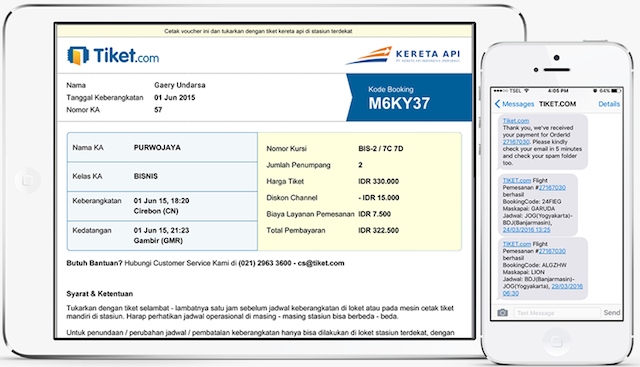Tap the 29/03/2016 06:30 date link
This screenshot has width=640, height=367.
[x=567, y=287]
